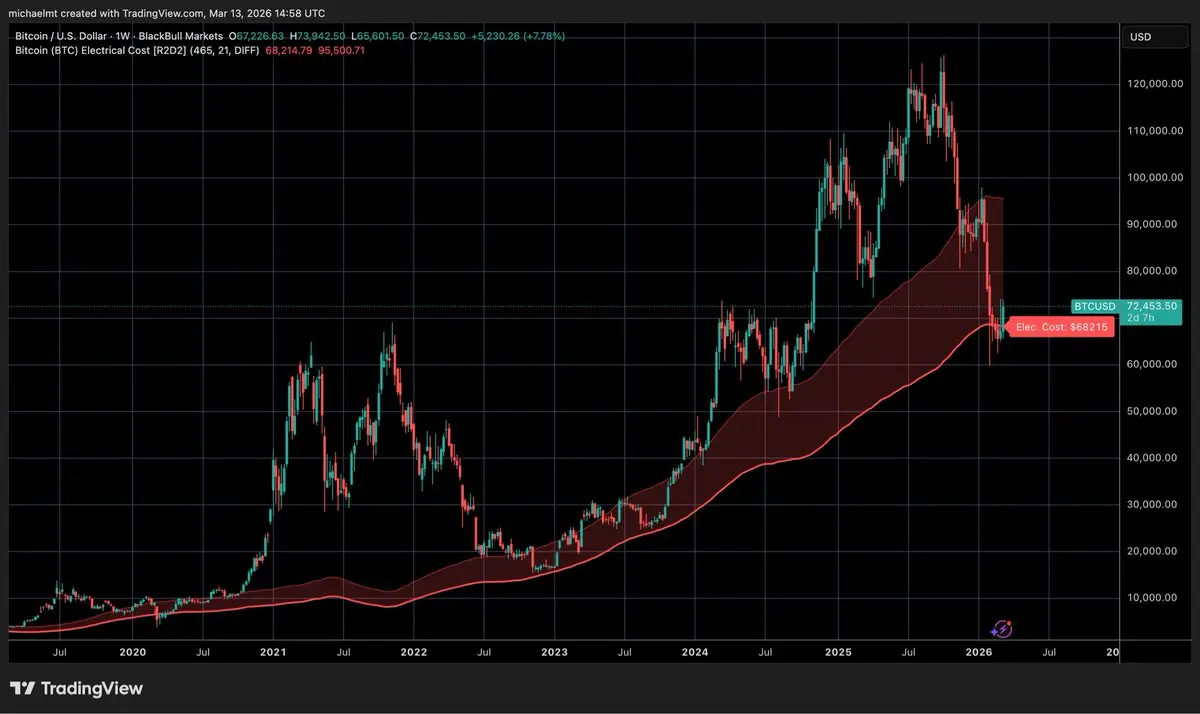Click the TradingView logo
The height and width of the screenshot is (714, 1200).
(x=77, y=688)
